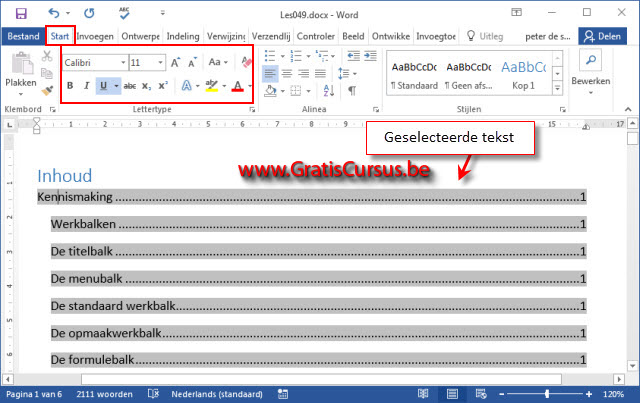The image size is (640, 403).
Task: Toggle strikethrough formatting
Action: (x=130, y=86)
